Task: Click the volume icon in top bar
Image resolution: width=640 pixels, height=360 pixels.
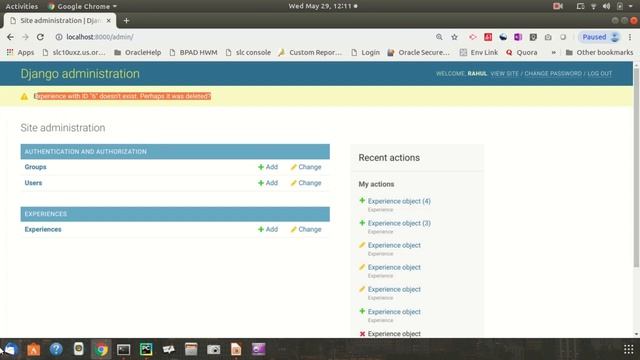Action: click(607, 6)
